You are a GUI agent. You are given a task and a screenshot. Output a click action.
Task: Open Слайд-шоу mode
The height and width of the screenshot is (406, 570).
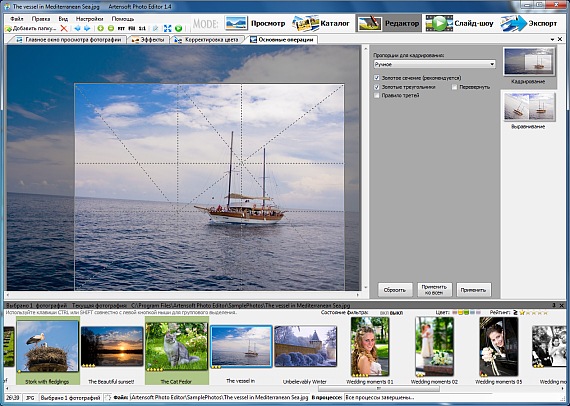coord(460,23)
